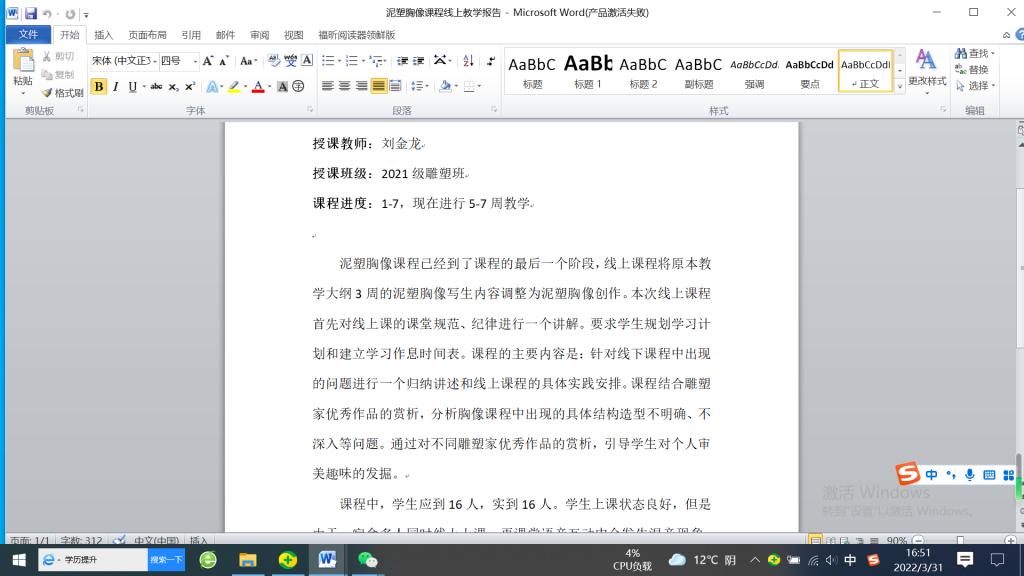
Task: Open the 文件 menu tab
Action: (x=28, y=35)
